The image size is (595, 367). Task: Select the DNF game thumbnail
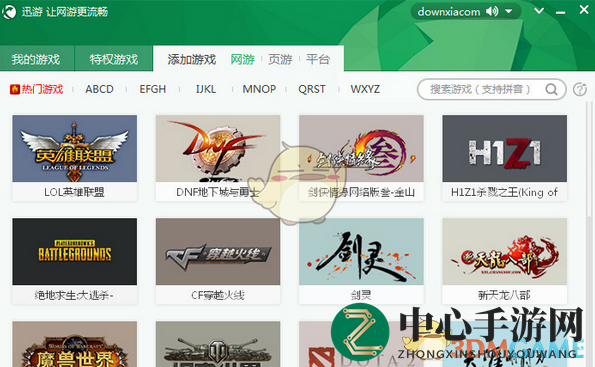click(x=218, y=148)
